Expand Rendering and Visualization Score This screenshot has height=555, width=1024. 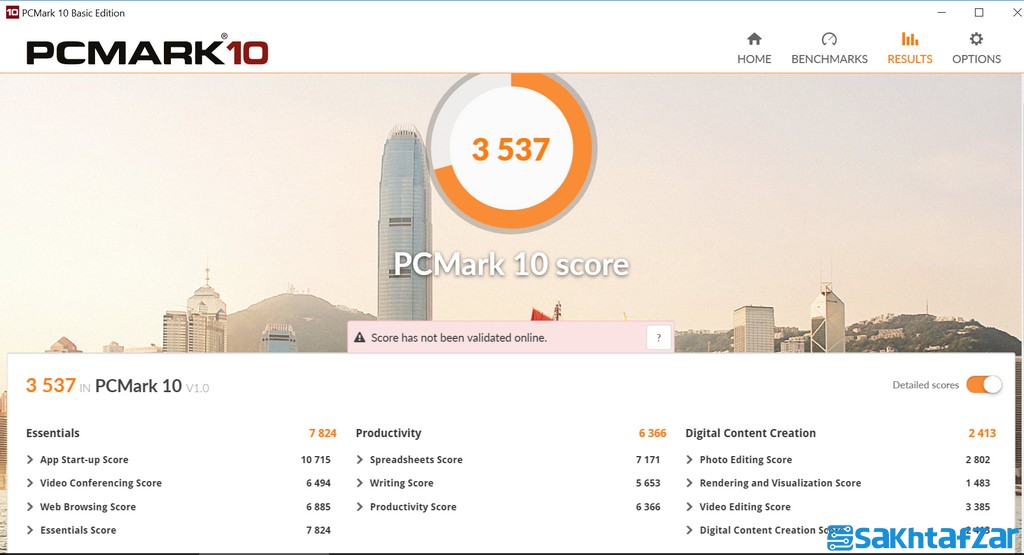pyautogui.click(x=690, y=483)
